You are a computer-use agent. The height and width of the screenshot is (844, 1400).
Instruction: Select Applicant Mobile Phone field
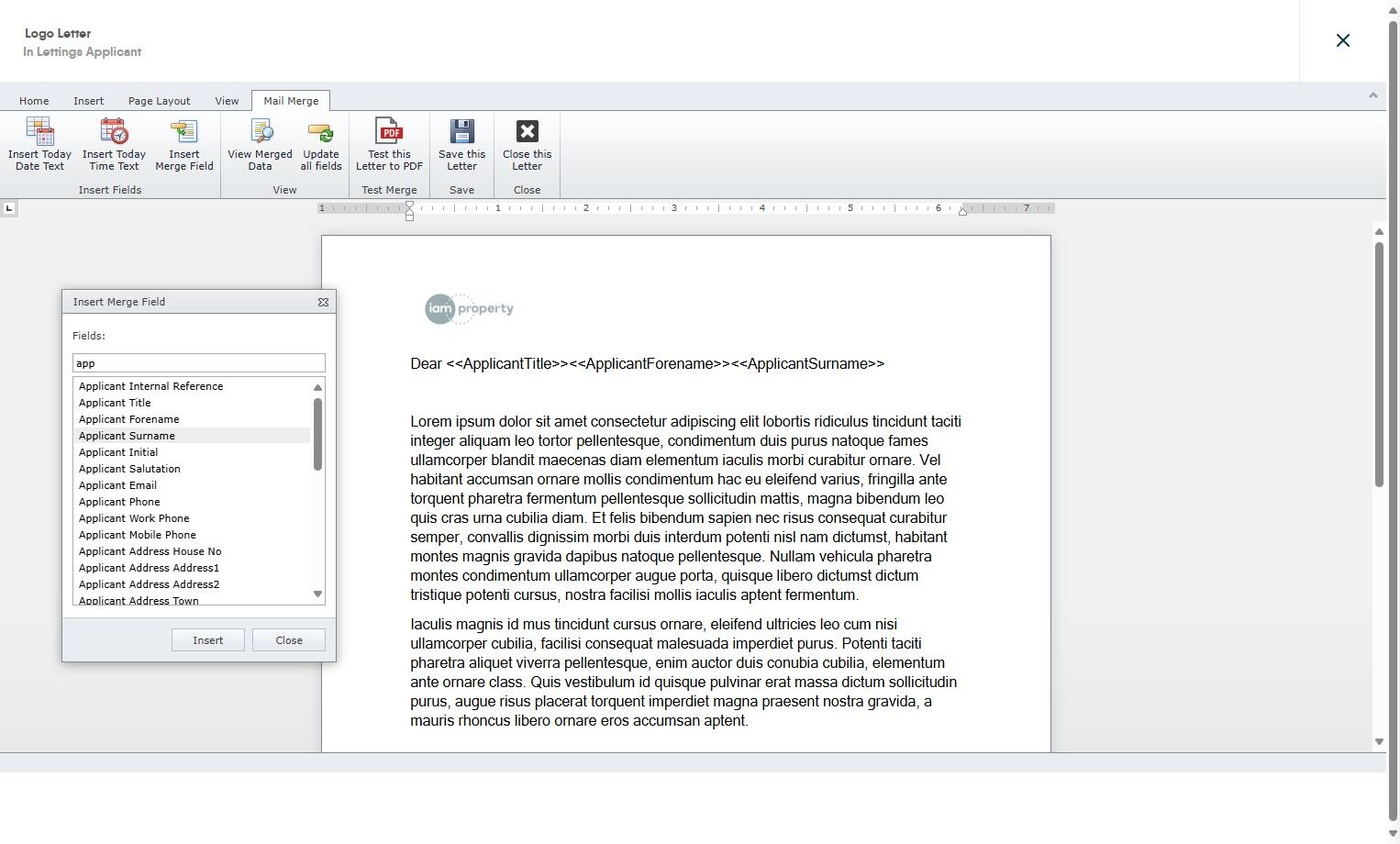(192, 535)
